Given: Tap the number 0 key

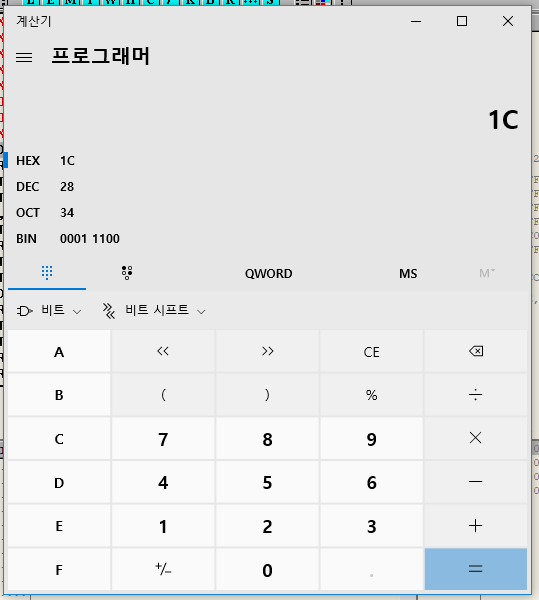Looking at the screenshot, I should (267, 569).
